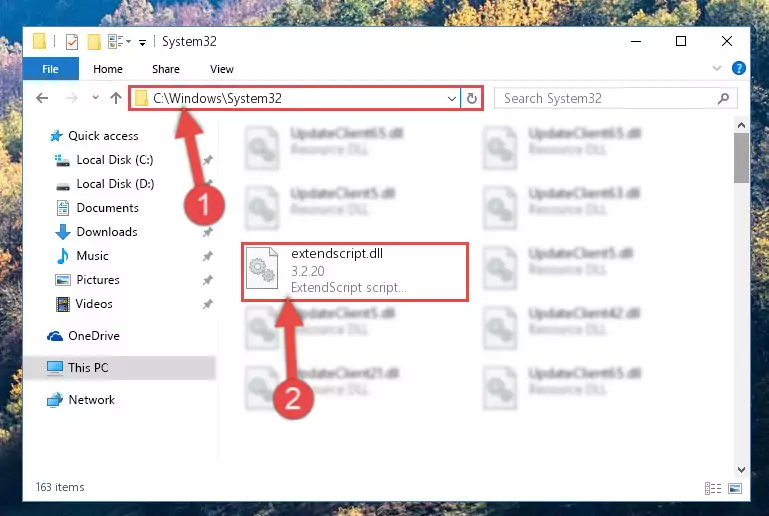Open the File tab

click(x=51, y=69)
